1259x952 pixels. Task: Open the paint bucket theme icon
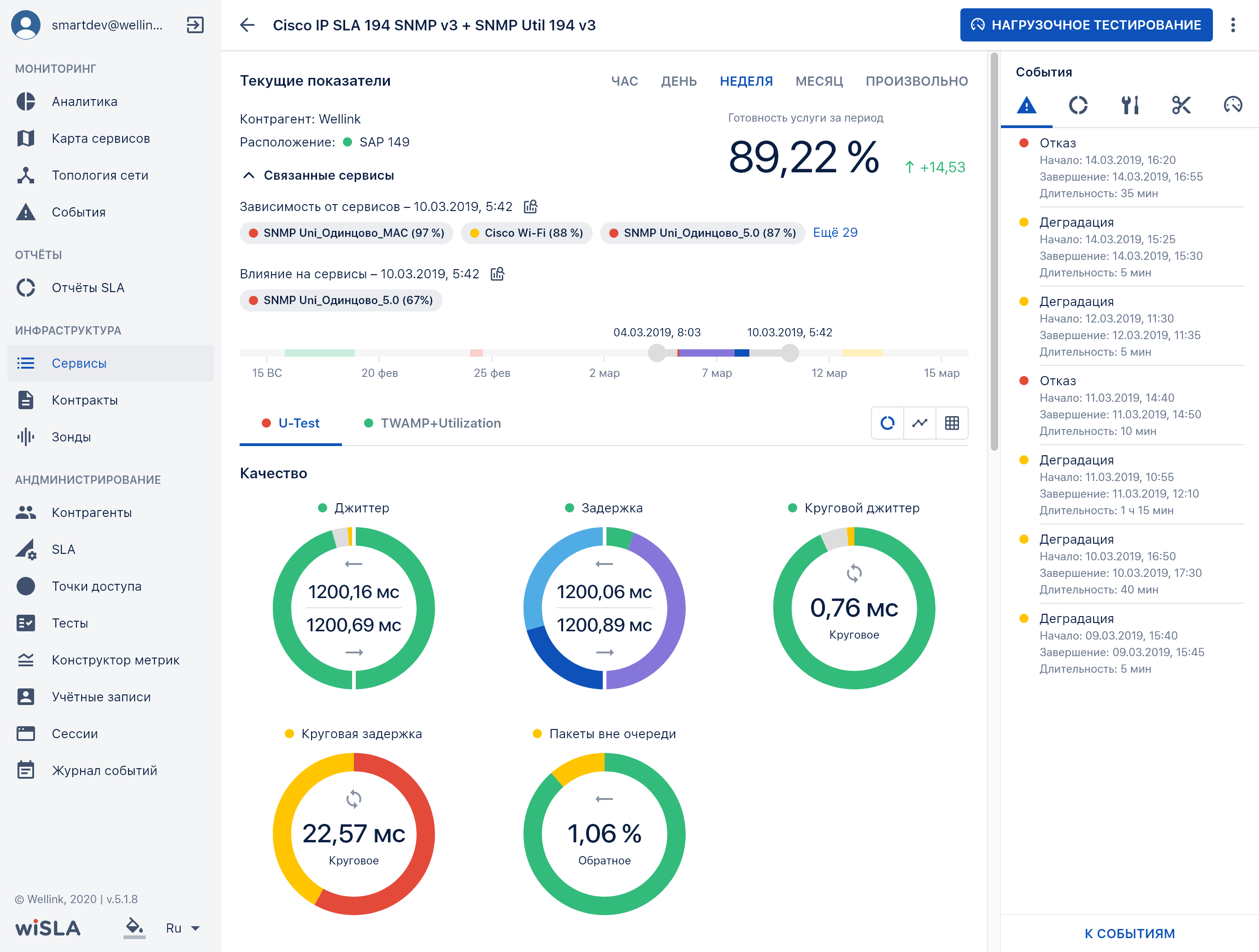click(134, 928)
